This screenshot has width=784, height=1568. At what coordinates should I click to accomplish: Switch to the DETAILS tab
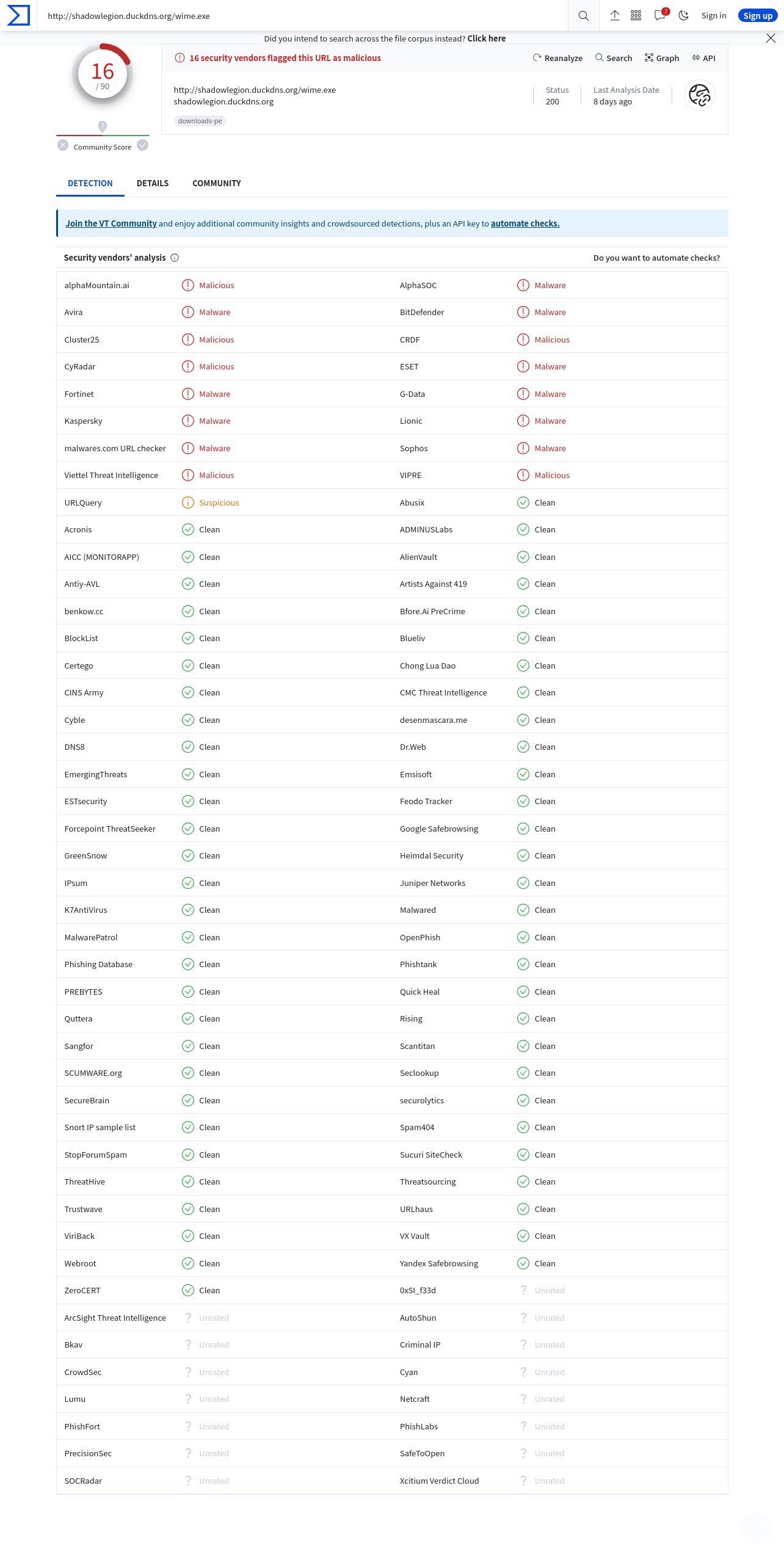(x=153, y=183)
